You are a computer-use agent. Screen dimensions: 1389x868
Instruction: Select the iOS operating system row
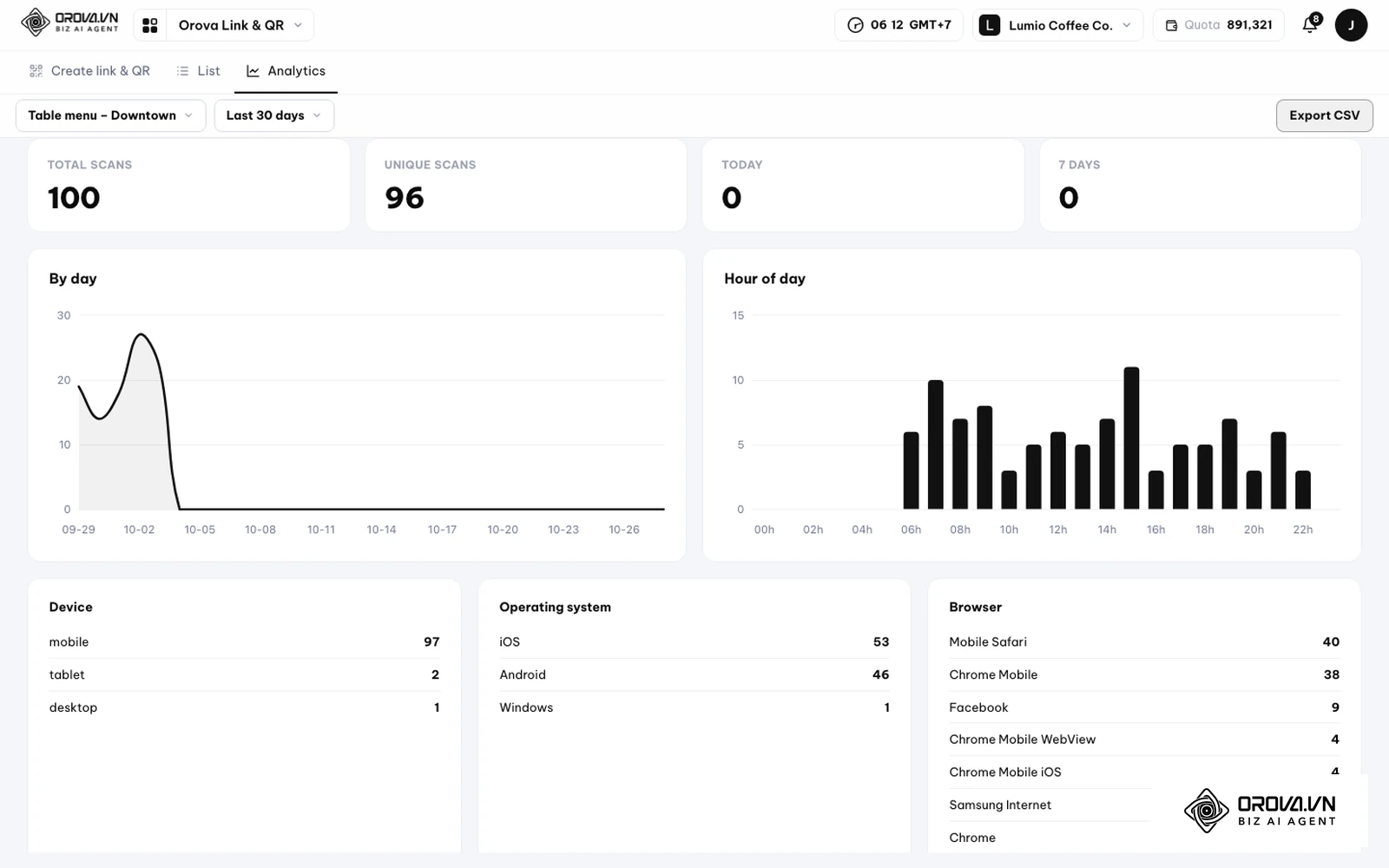(x=694, y=642)
